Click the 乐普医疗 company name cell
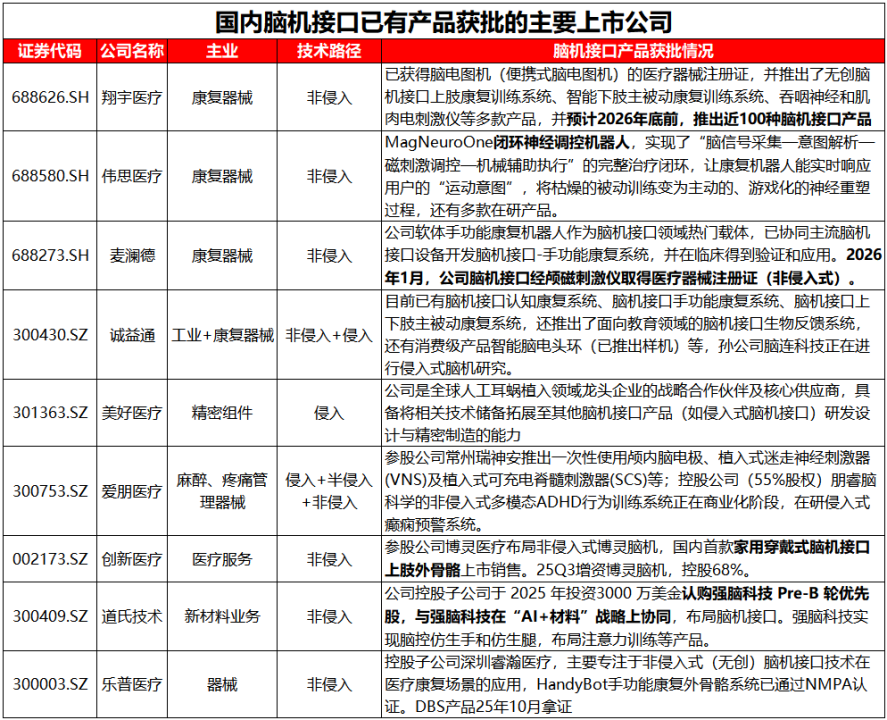The width and height of the screenshot is (887, 720). pos(131,684)
